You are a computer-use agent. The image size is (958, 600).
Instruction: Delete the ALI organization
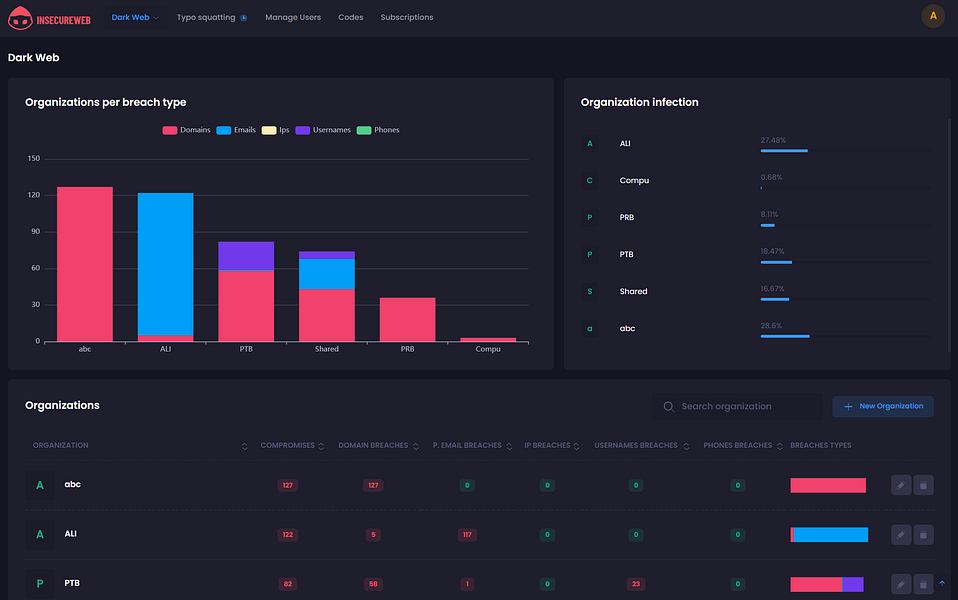923,535
